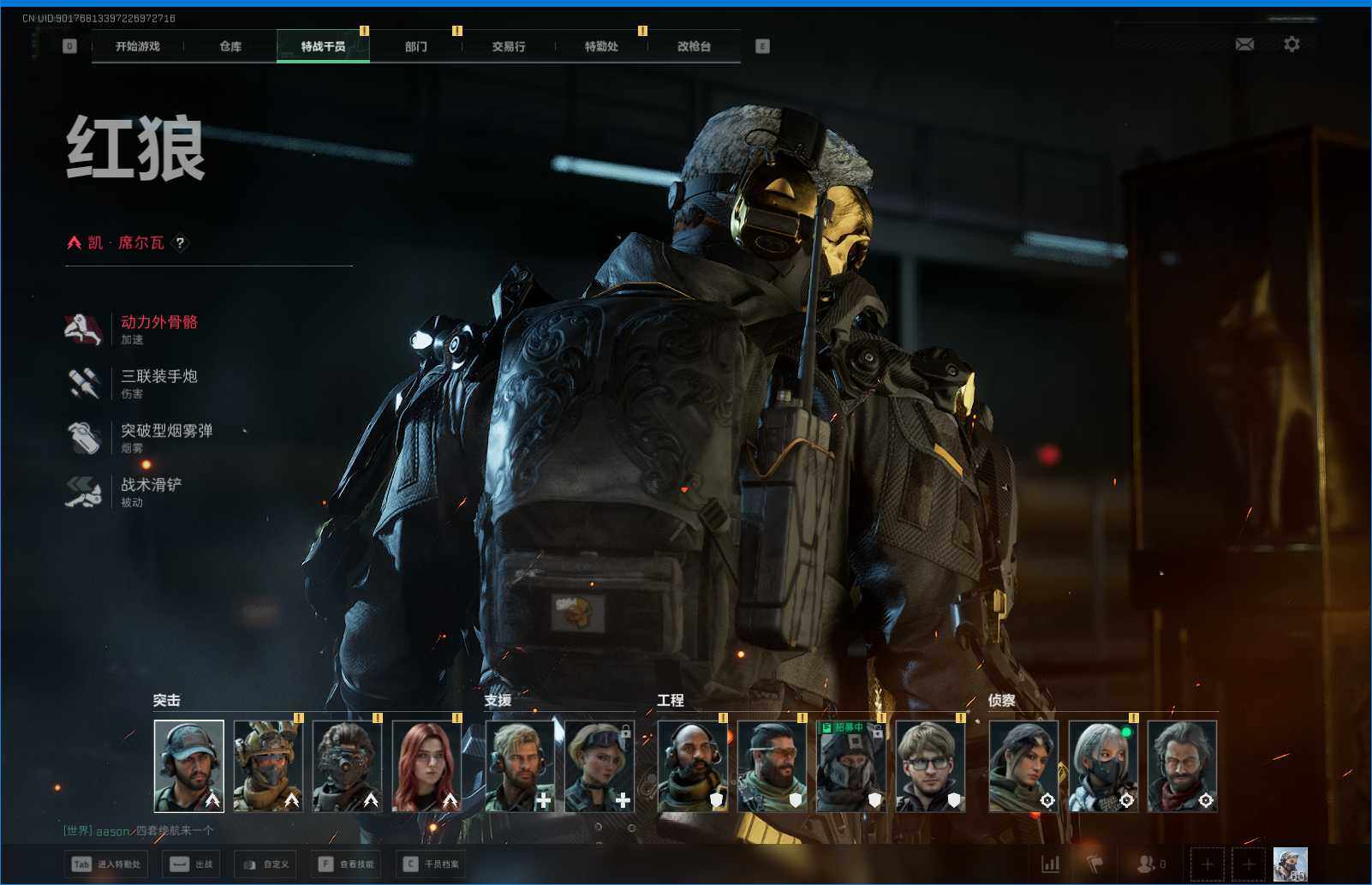Open the statistics bar chart icon

point(1050,864)
